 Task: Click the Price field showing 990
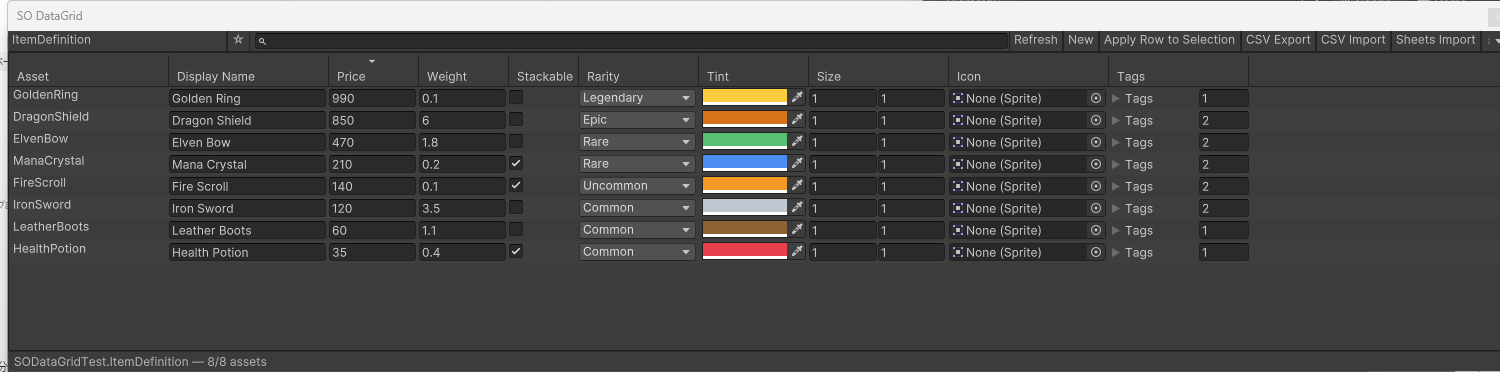click(373, 98)
